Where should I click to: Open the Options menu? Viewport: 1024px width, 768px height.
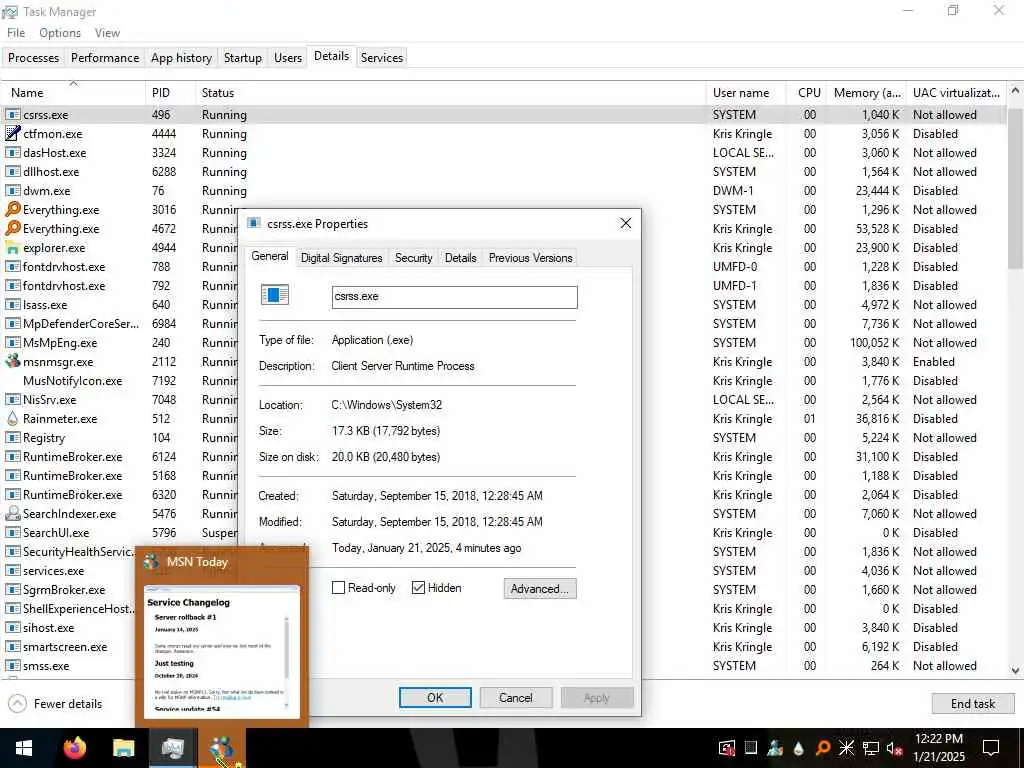[60, 33]
